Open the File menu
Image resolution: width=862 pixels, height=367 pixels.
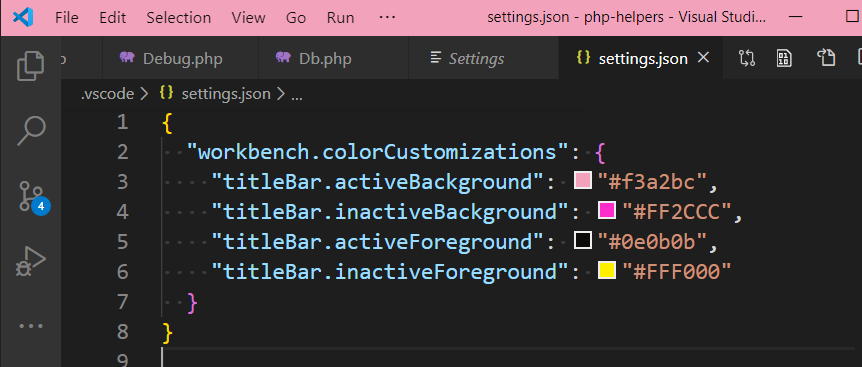67,18
